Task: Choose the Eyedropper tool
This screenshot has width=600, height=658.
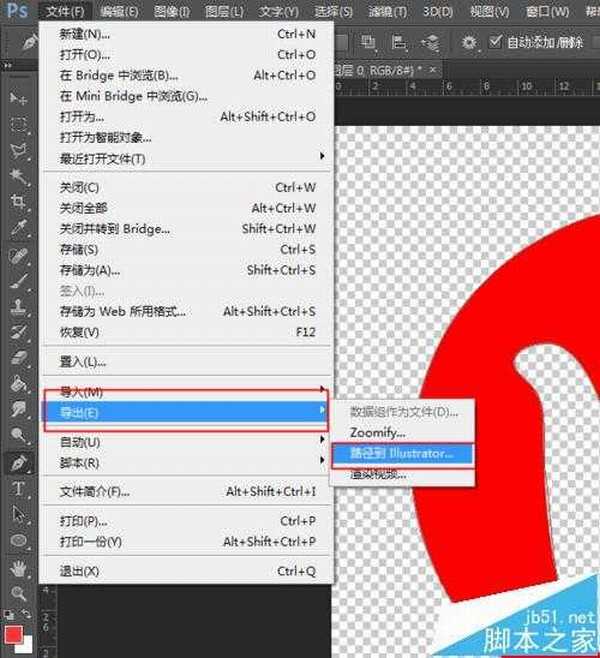Action: point(18,228)
